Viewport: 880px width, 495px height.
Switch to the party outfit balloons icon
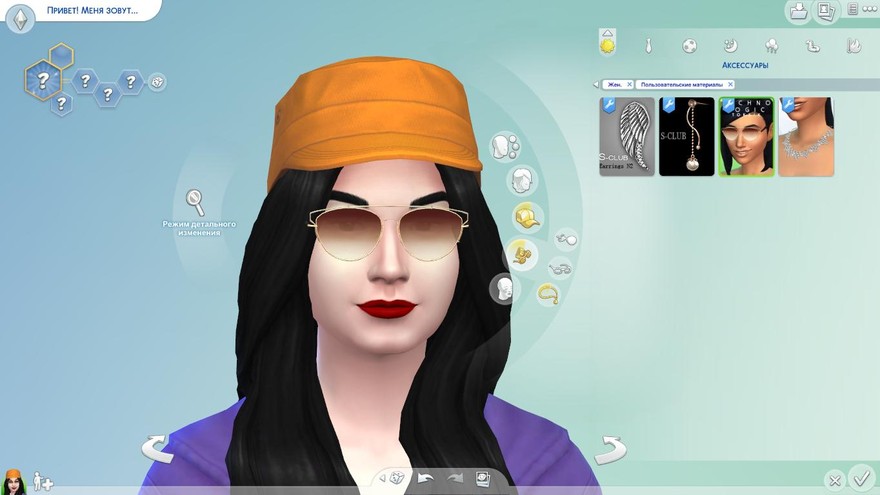[772, 46]
